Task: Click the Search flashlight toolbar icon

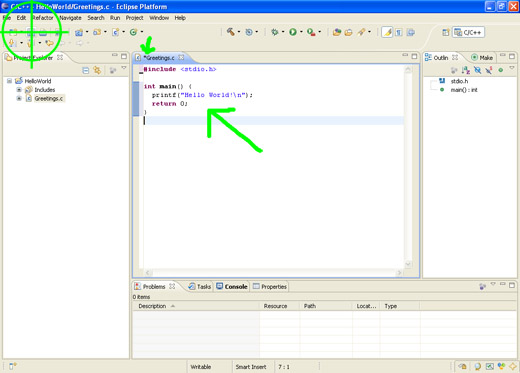Action: pos(361,32)
